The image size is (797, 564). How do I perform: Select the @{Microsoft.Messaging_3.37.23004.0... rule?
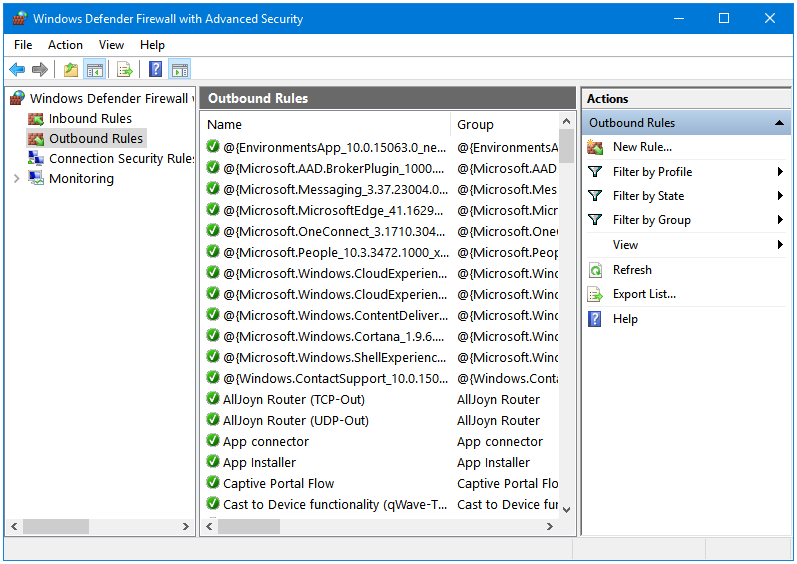pos(335,190)
